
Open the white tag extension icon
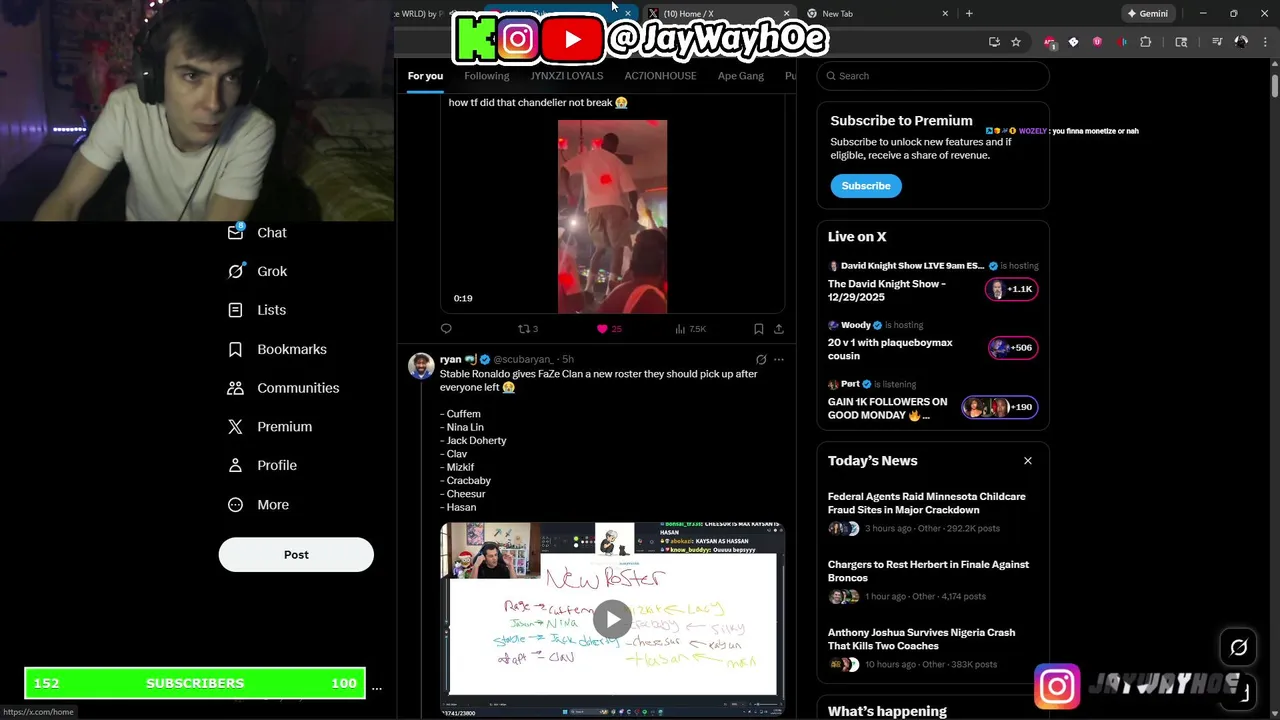click(1073, 42)
